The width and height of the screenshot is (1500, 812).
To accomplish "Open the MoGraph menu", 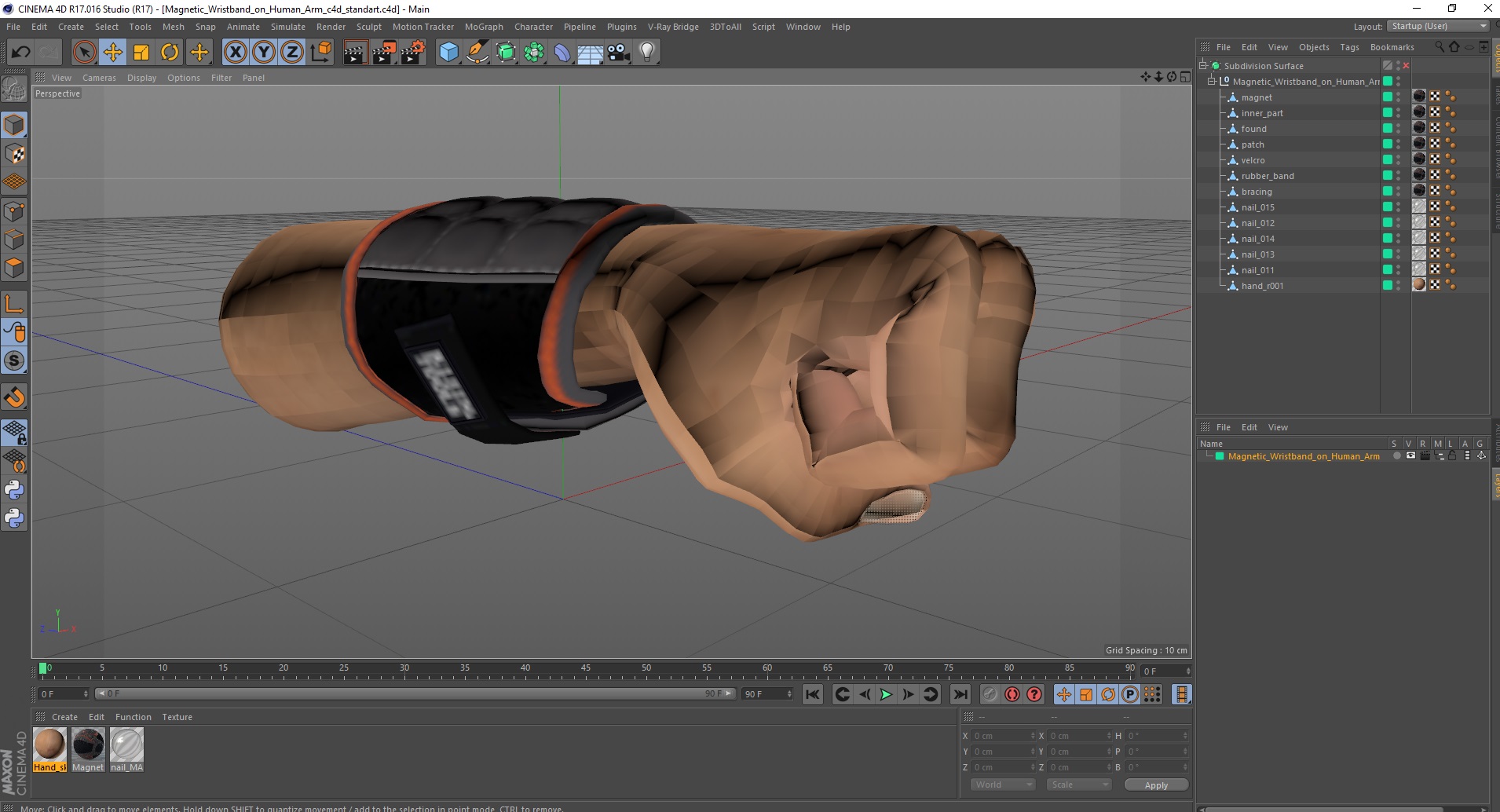I will click(x=483, y=27).
